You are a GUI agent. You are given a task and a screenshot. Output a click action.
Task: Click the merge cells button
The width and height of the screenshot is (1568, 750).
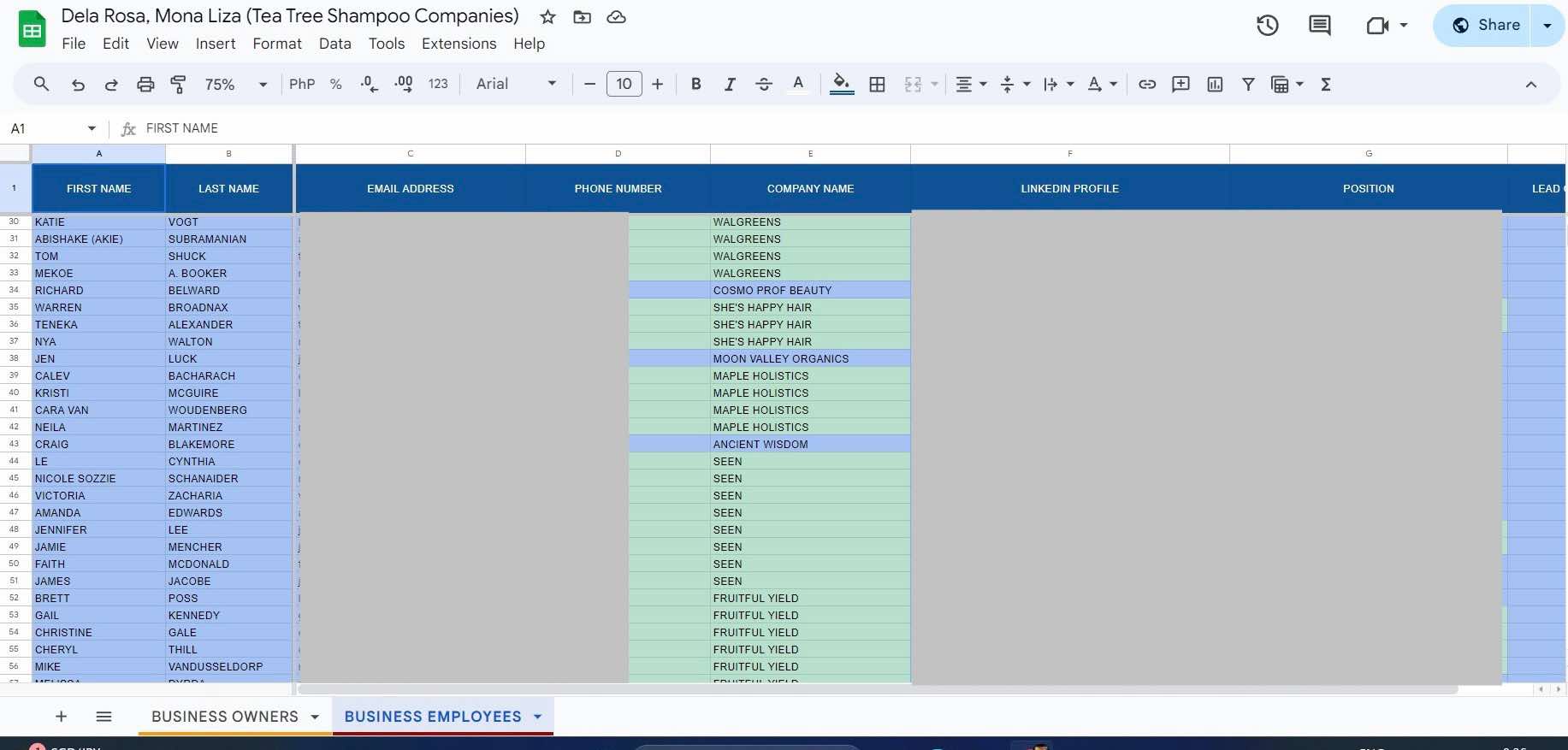click(x=913, y=84)
